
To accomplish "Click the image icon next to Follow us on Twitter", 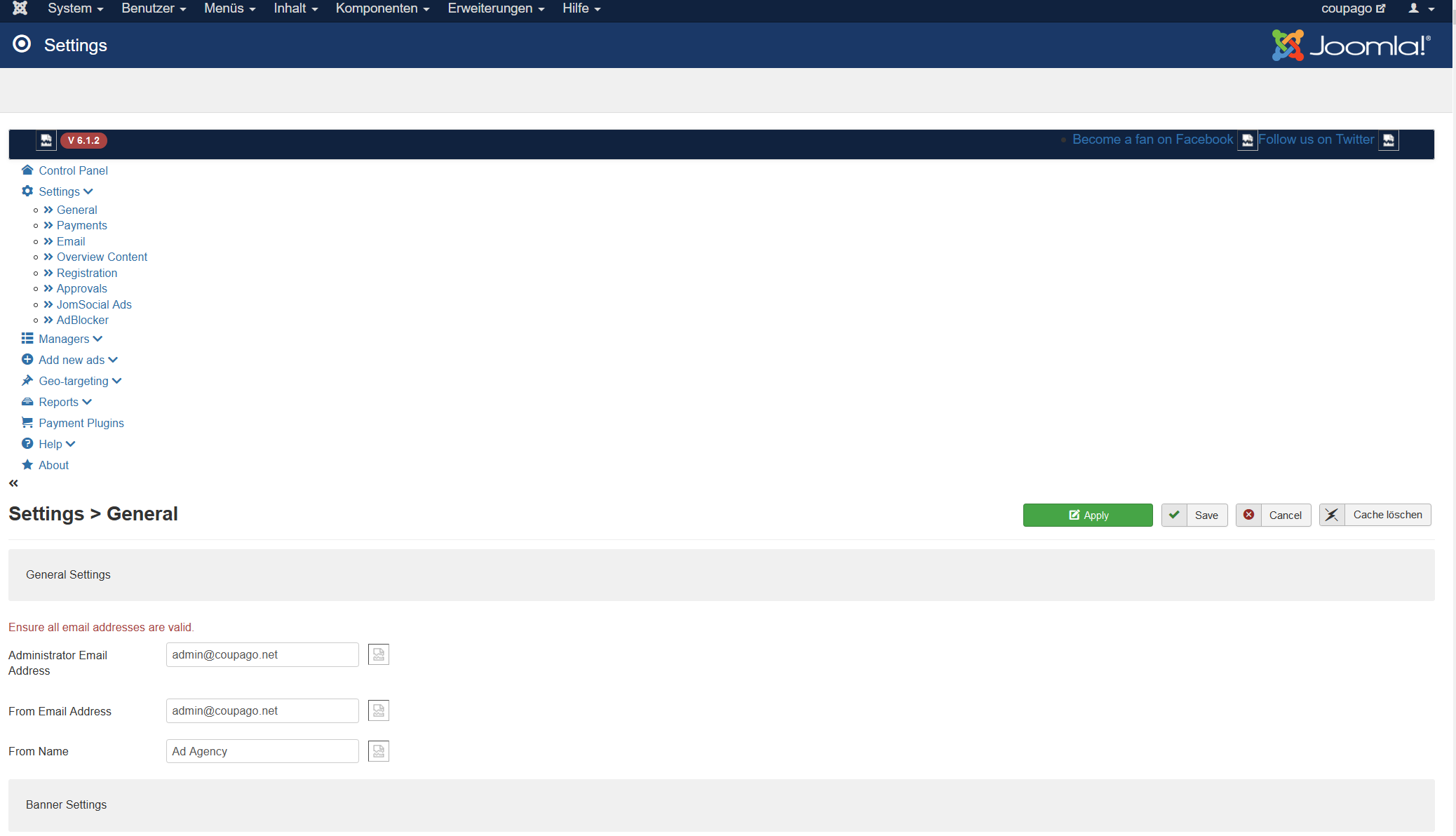I will pos(1389,140).
